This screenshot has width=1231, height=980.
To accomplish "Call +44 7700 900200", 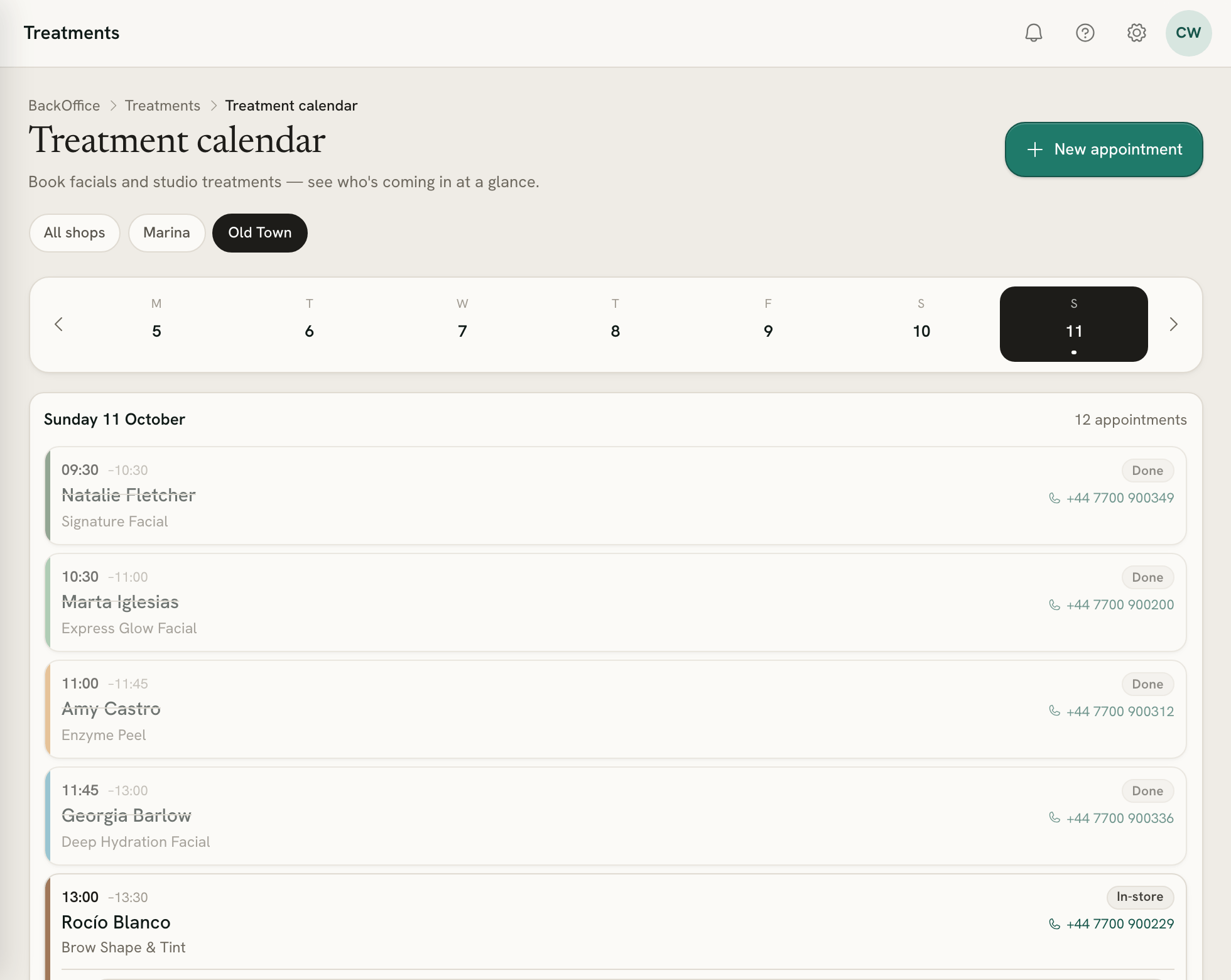I will [1111, 604].
